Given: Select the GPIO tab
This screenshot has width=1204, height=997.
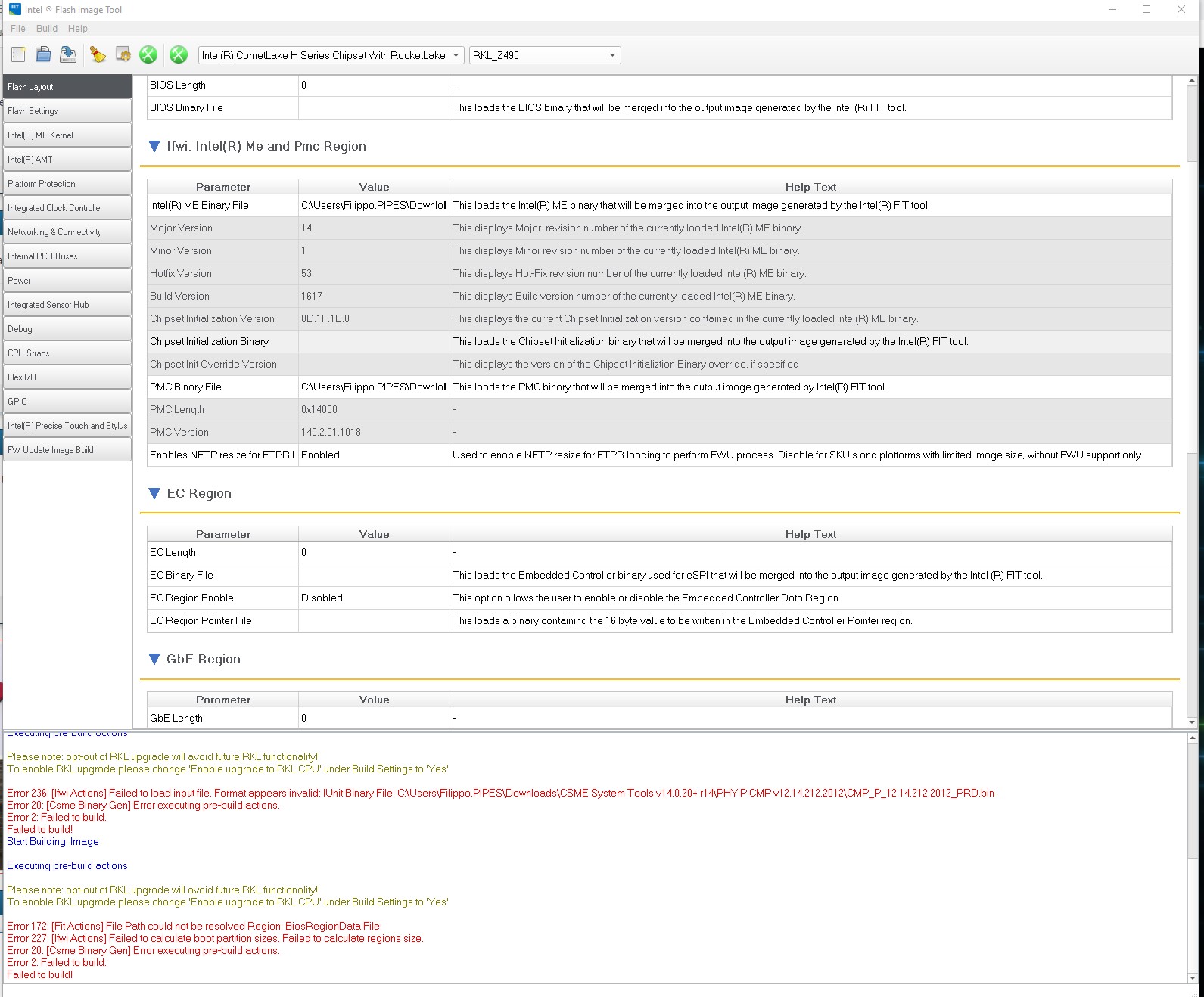Looking at the screenshot, I should click(67, 402).
